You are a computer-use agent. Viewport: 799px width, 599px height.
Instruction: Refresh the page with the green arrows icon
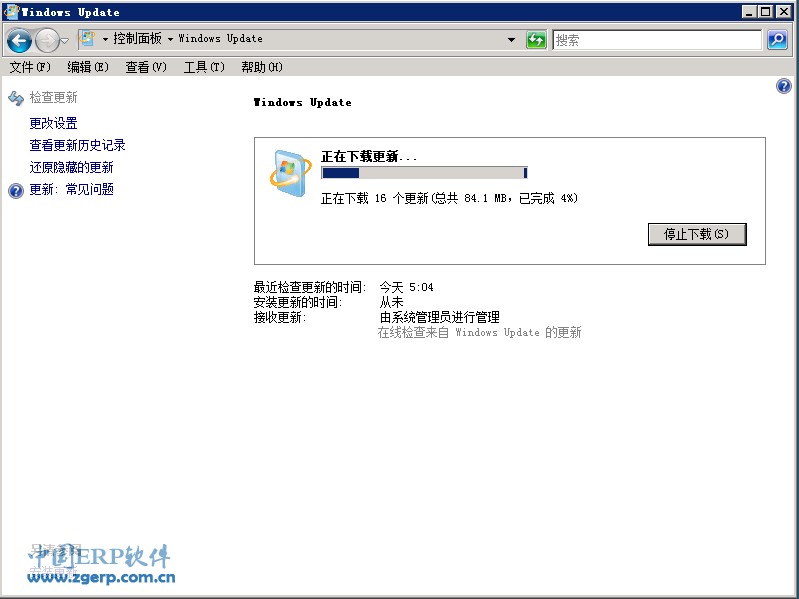(x=536, y=40)
